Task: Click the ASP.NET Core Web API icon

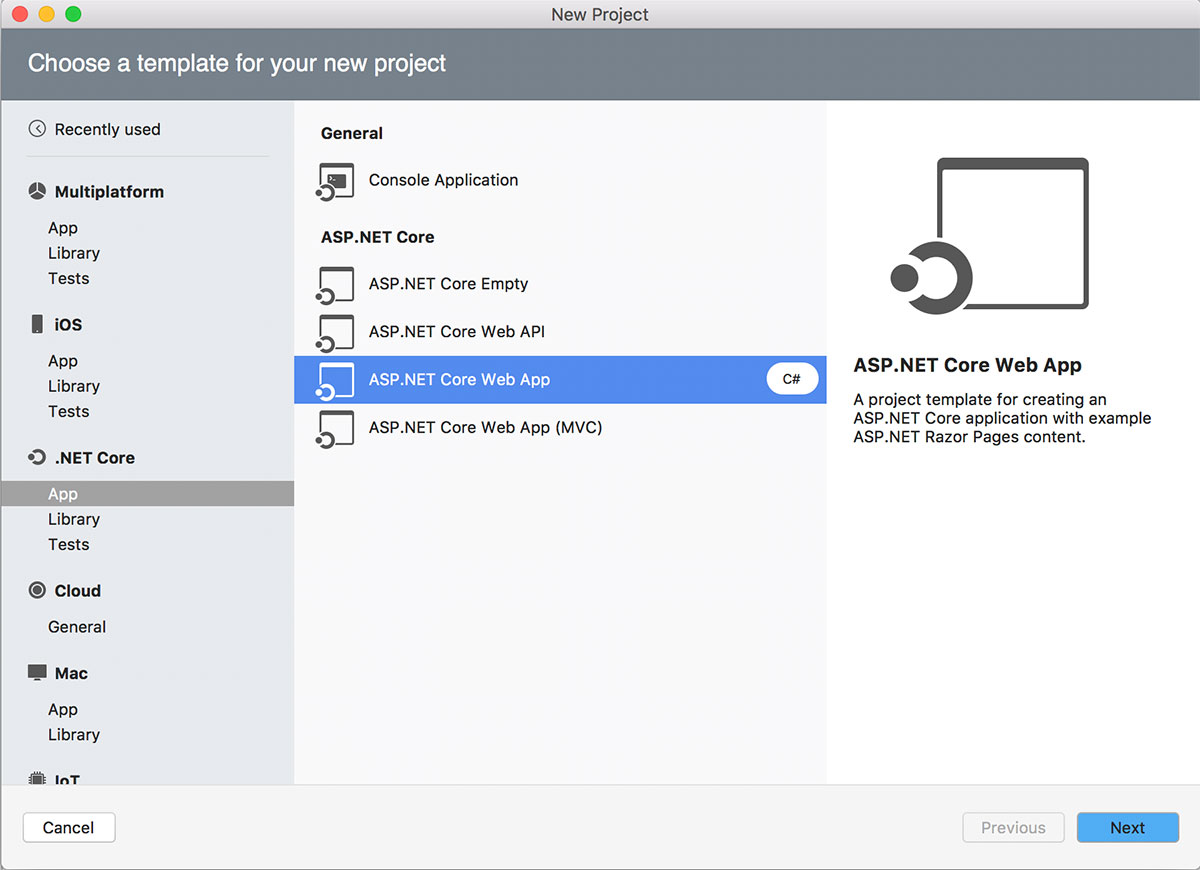Action: tap(336, 333)
